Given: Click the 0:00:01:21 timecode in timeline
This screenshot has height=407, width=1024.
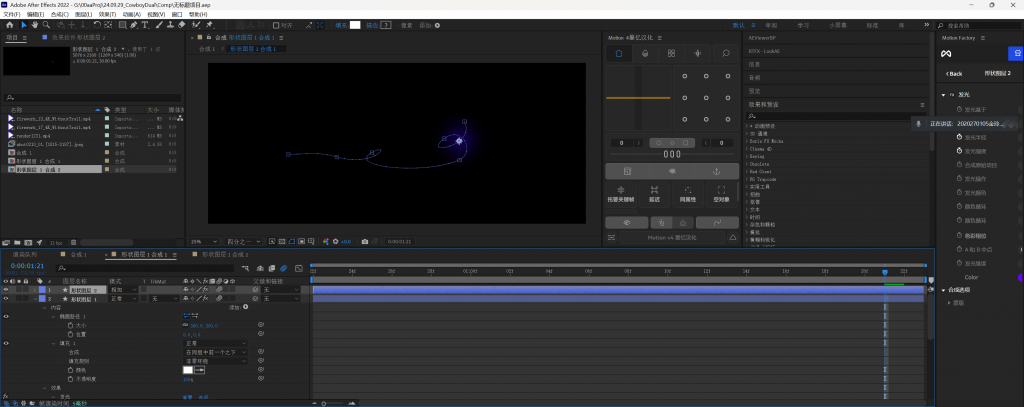Looking at the screenshot, I should click(25, 267).
